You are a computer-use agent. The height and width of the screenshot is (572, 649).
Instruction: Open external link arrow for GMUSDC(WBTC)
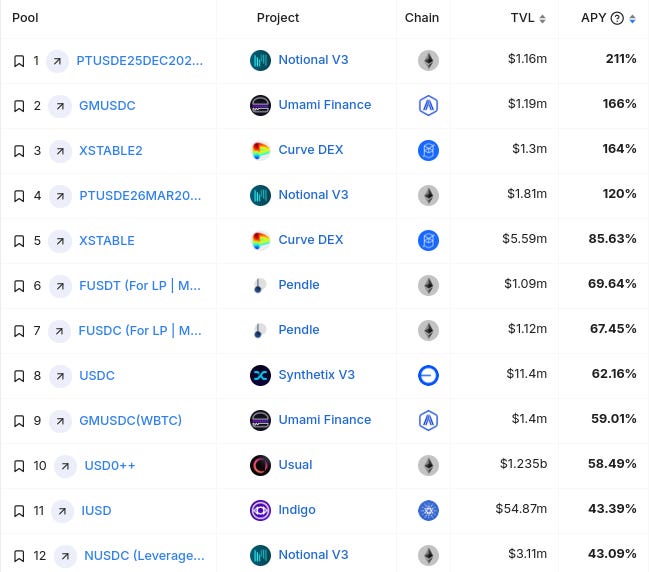[60, 421]
